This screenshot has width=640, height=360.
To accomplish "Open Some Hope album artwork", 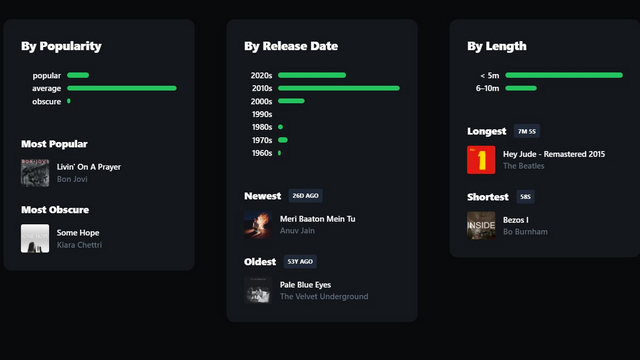I will point(35,238).
